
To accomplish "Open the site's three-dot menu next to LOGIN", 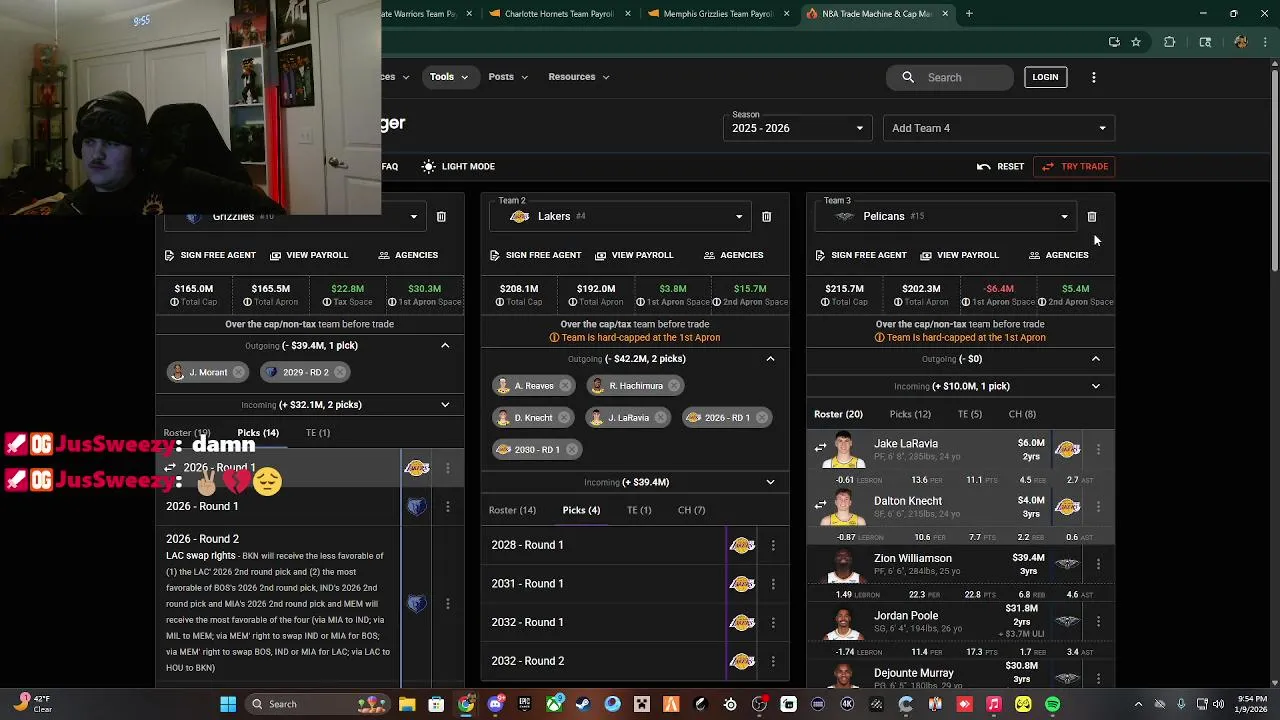I will pyautogui.click(x=1094, y=77).
